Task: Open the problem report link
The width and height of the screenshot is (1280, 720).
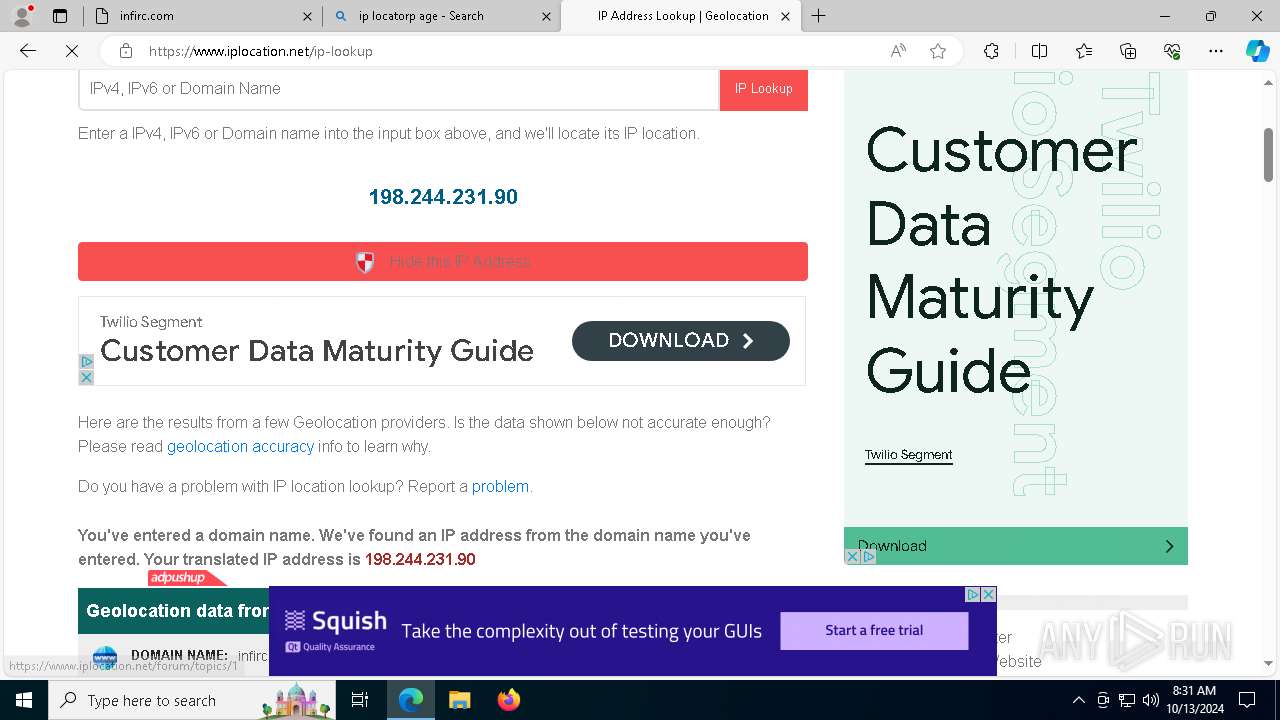Action: point(500,487)
